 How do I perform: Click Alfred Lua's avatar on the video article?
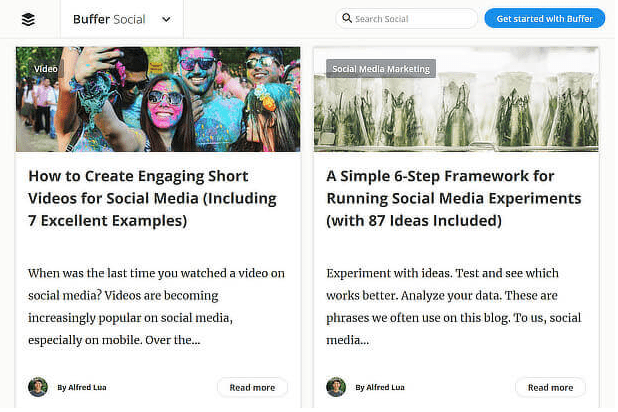(38, 387)
